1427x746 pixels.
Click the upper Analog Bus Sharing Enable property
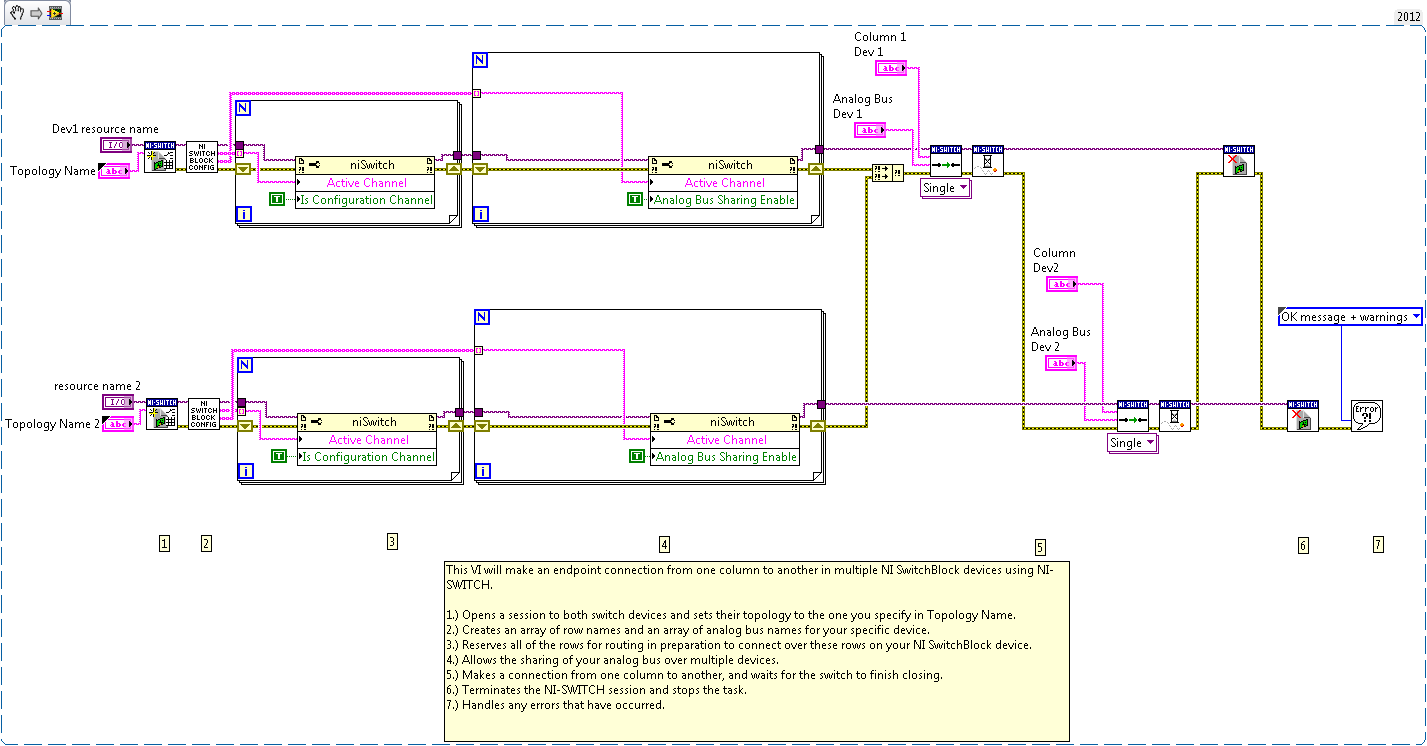pos(723,200)
